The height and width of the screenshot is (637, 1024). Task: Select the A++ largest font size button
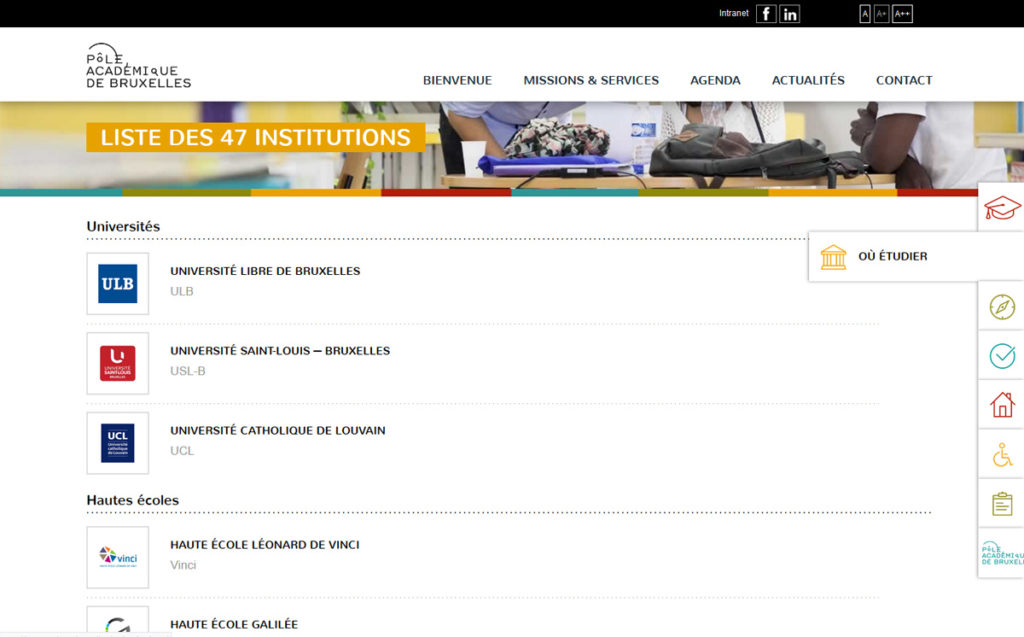[x=902, y=14]
